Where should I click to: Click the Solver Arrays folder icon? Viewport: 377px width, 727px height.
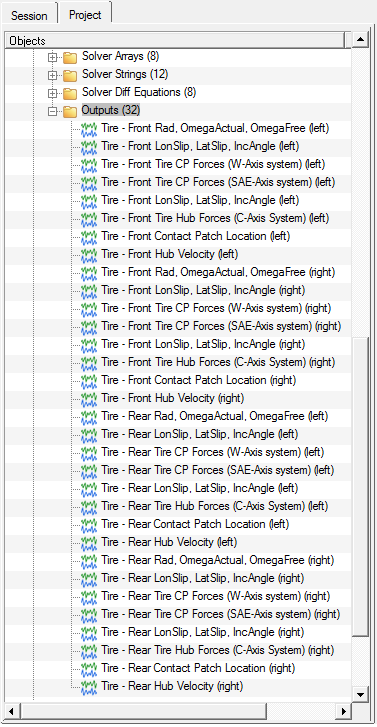point(70,57)
